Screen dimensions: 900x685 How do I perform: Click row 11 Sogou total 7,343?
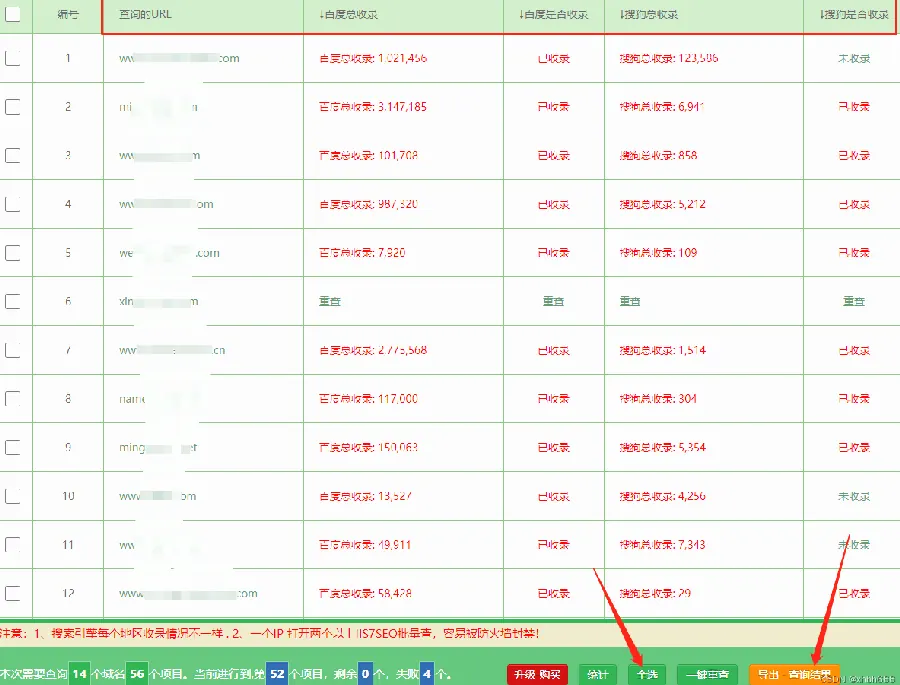662,544
